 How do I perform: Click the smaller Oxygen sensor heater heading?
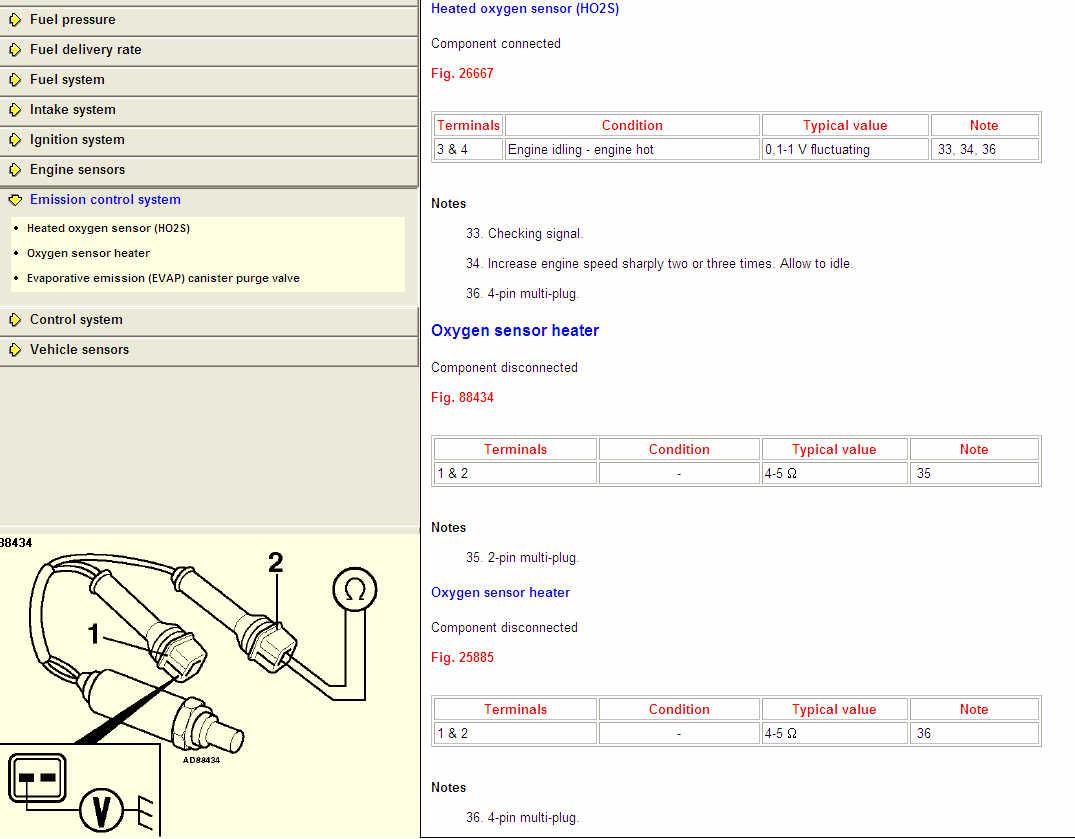pyautogui.click(x=500, y=593)
